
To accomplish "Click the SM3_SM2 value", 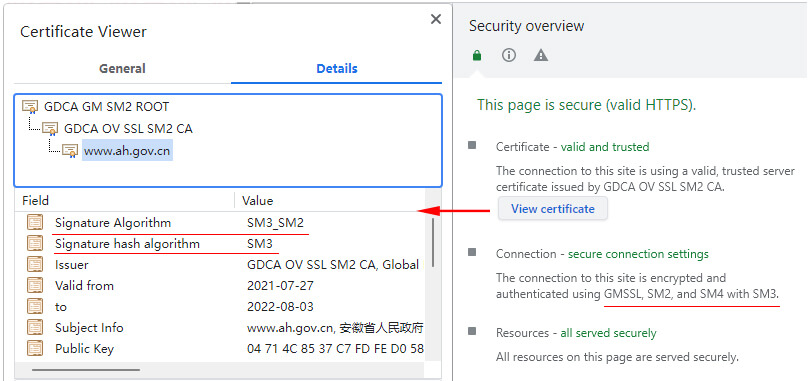I will click(276, 223).
